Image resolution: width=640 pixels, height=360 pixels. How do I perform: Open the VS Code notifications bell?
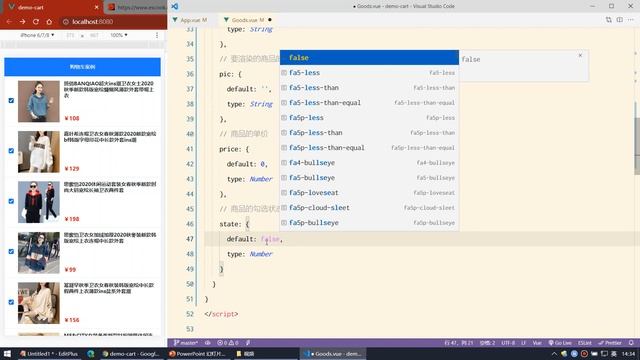(631, 343)
